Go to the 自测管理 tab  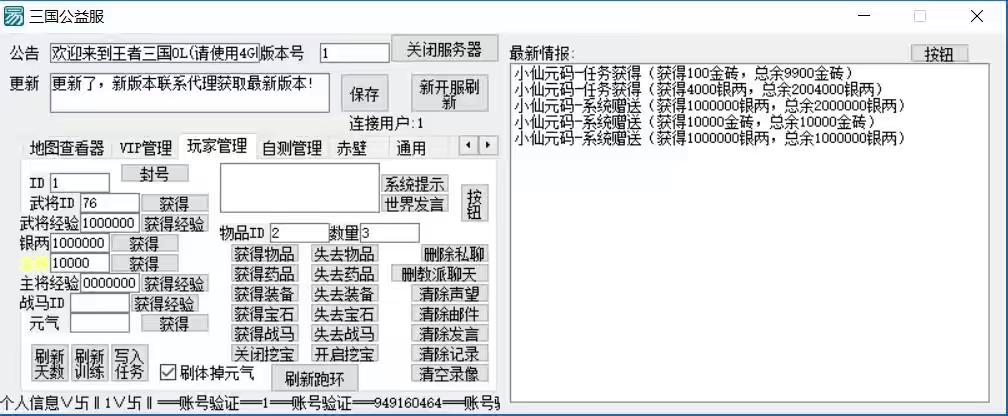tap(292, 149)
